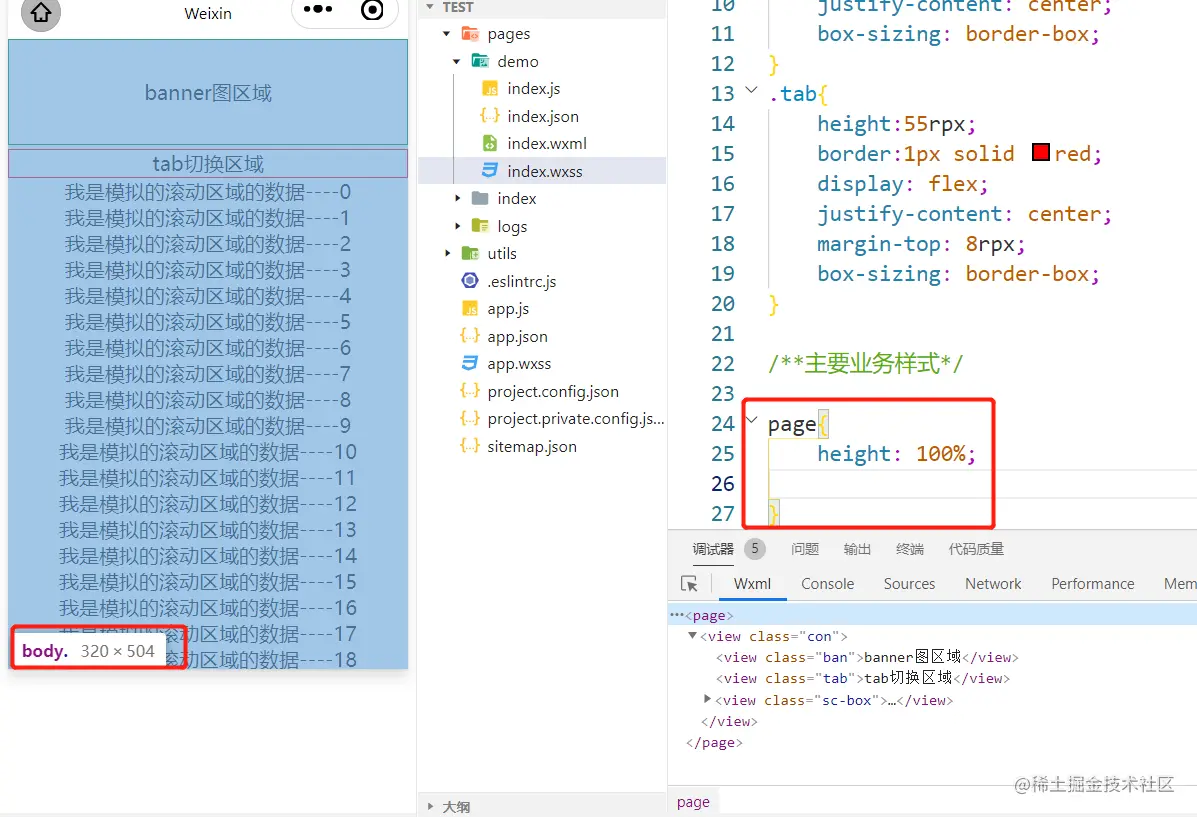Click the .eslintrc.js file icon

(470, 281)
